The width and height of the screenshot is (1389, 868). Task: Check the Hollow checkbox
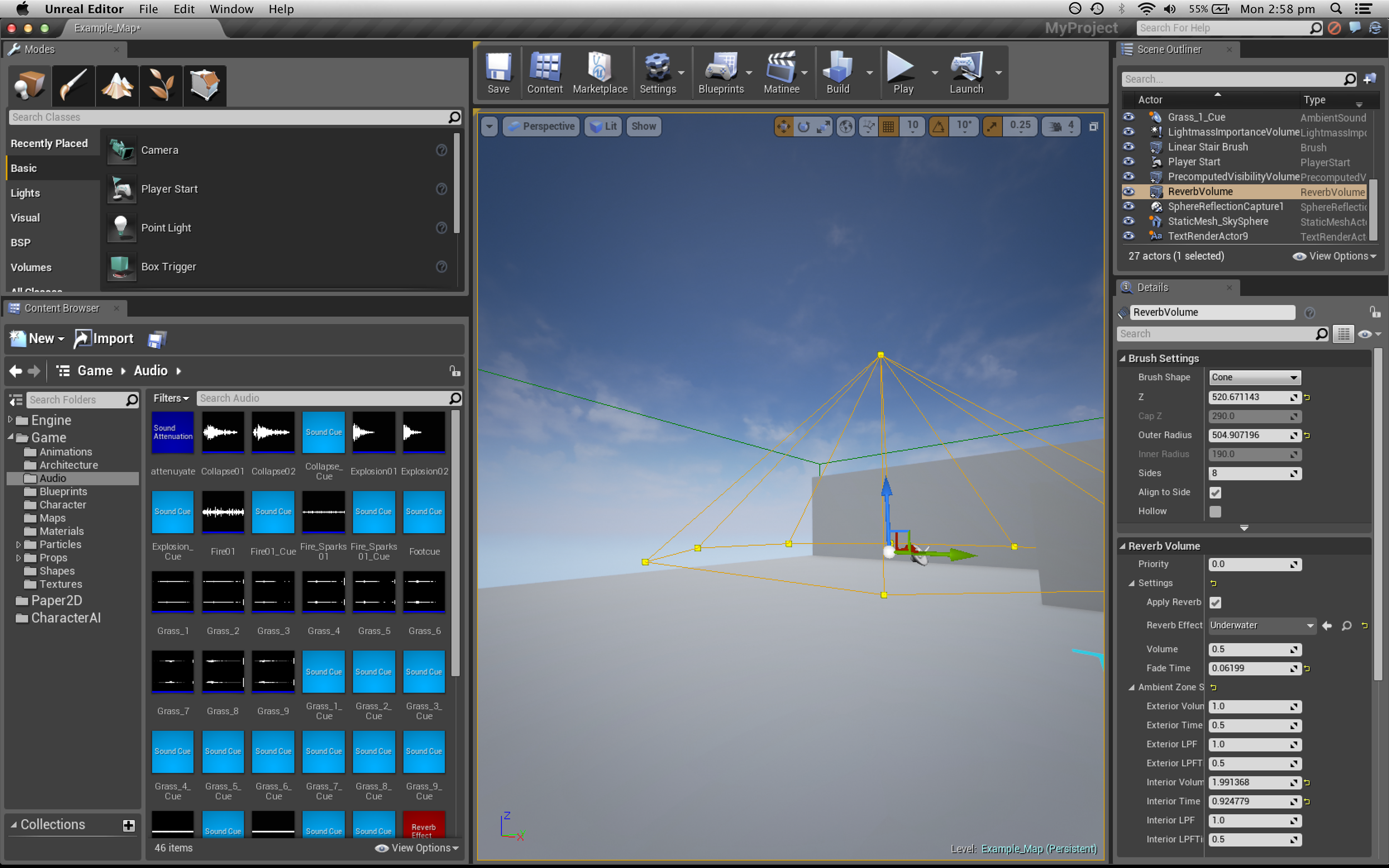tap(1215, 511)
